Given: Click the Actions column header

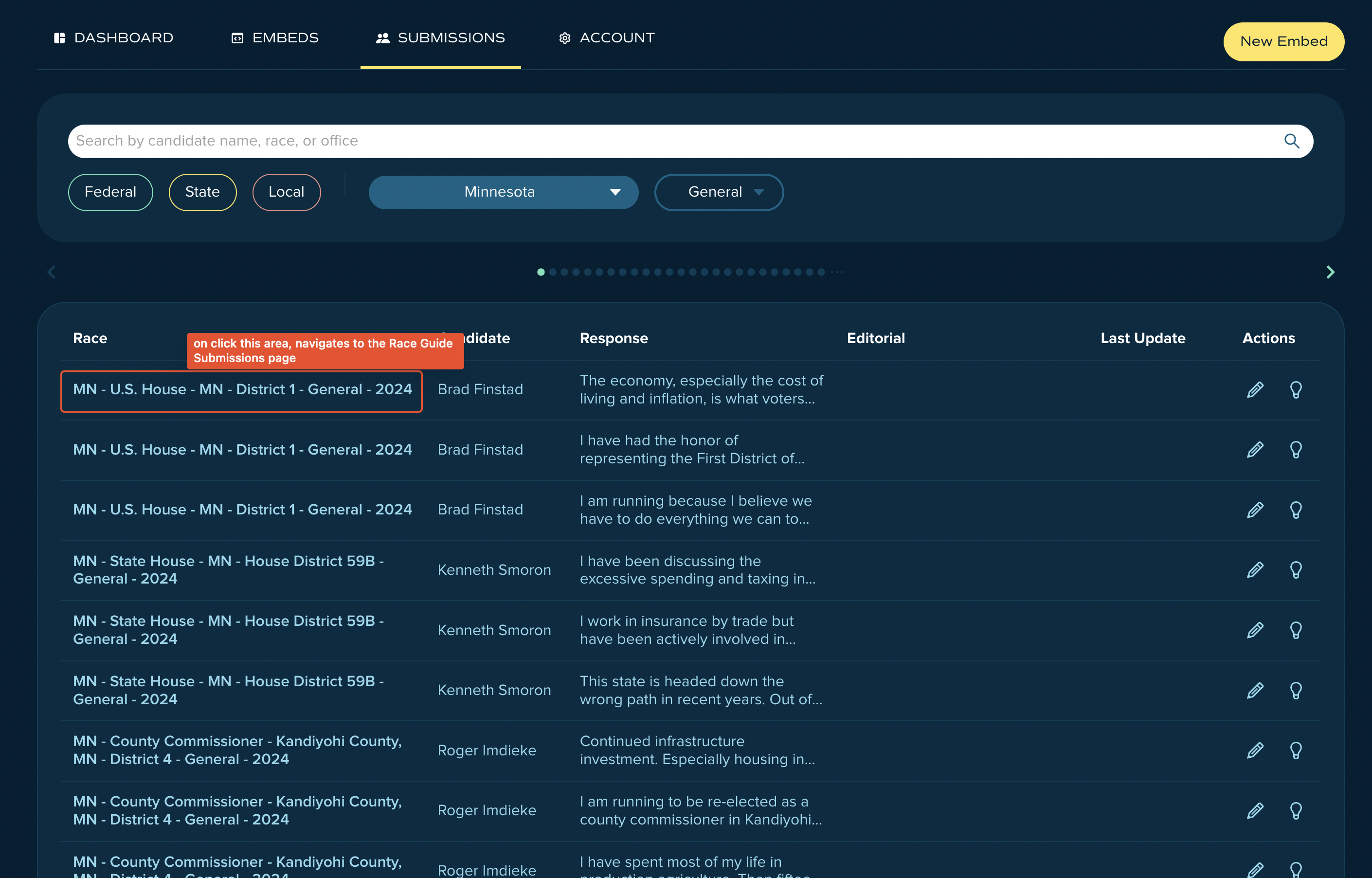Looking at the screenshot, I should click(1268, 338).
